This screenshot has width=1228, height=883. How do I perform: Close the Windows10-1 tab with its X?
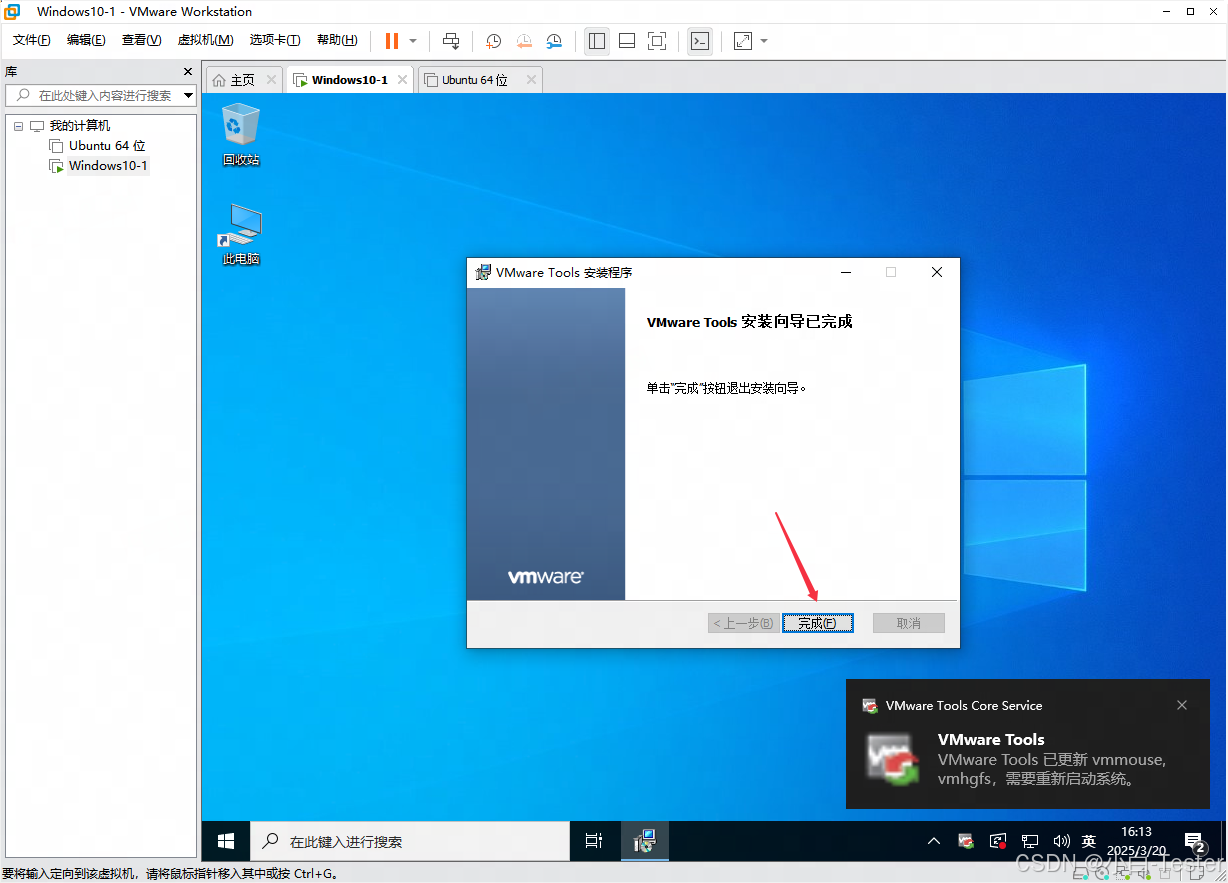click(402, 80)
